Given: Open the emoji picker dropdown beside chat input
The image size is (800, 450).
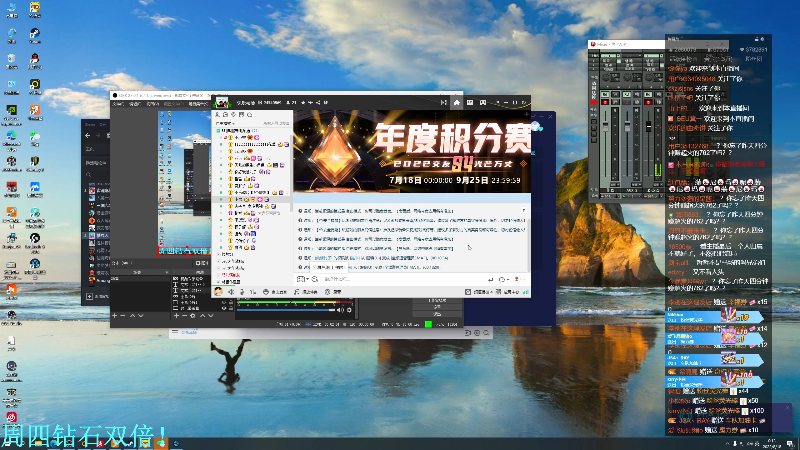Looking at the screenshot, I should click(302, 279).
